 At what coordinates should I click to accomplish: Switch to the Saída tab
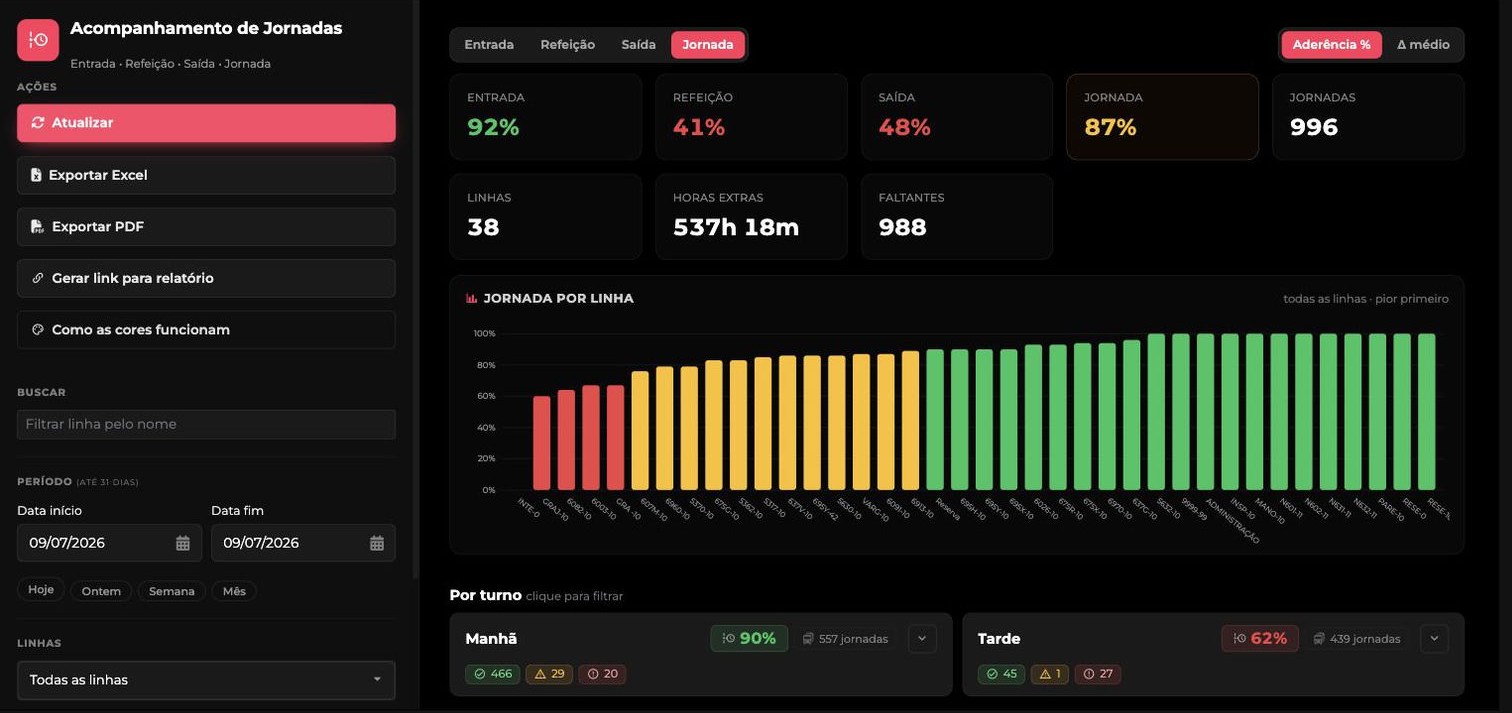(x=639, y=45)
